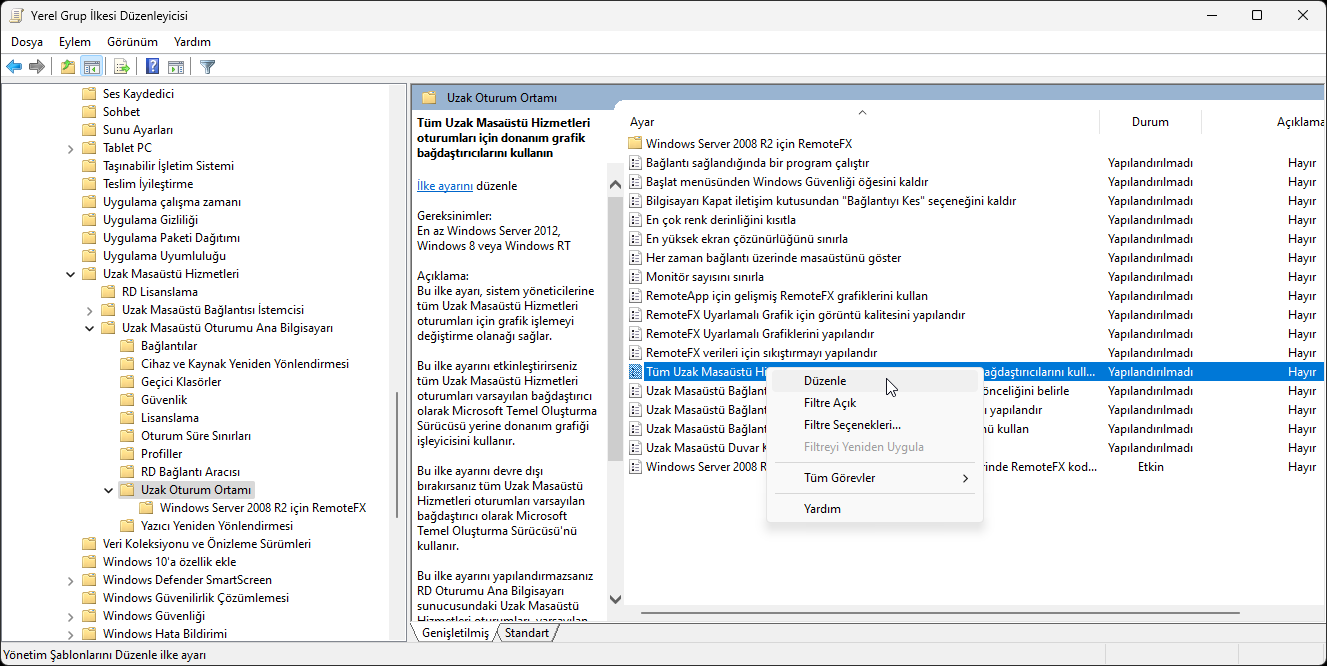
Task: Select the Güvenlik folder in the tree
Action: click(x=163, y=400)
